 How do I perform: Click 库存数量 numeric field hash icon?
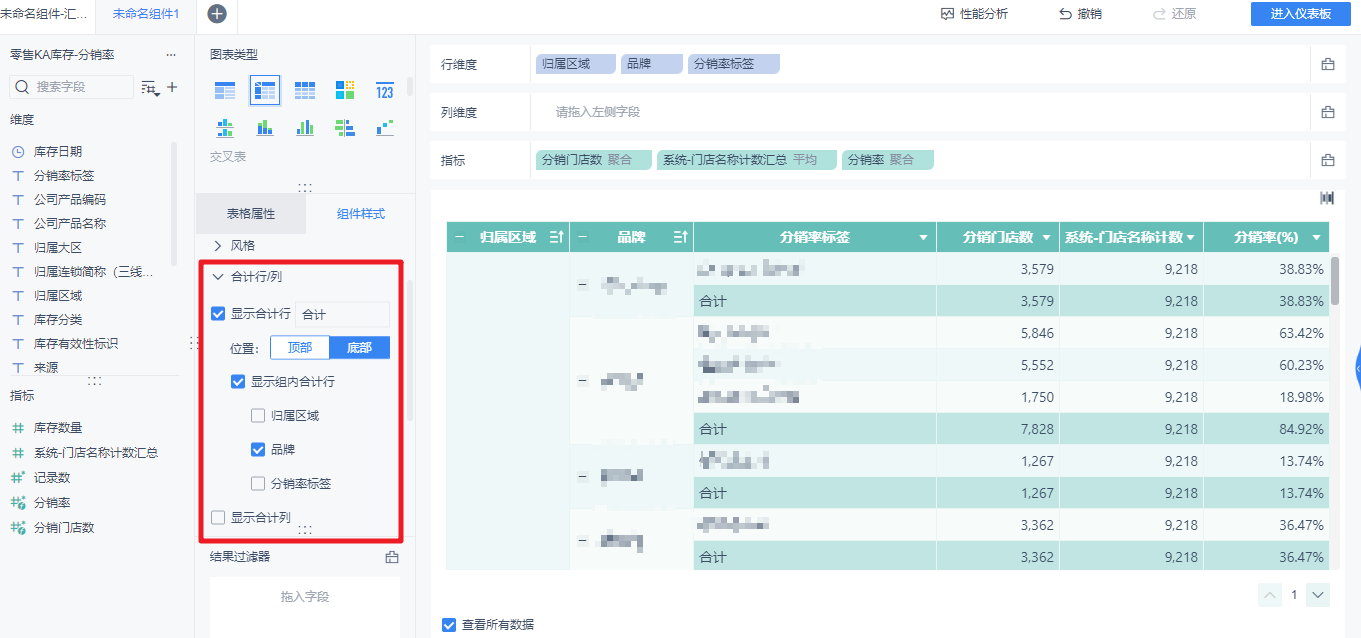[x=18, y=428]
